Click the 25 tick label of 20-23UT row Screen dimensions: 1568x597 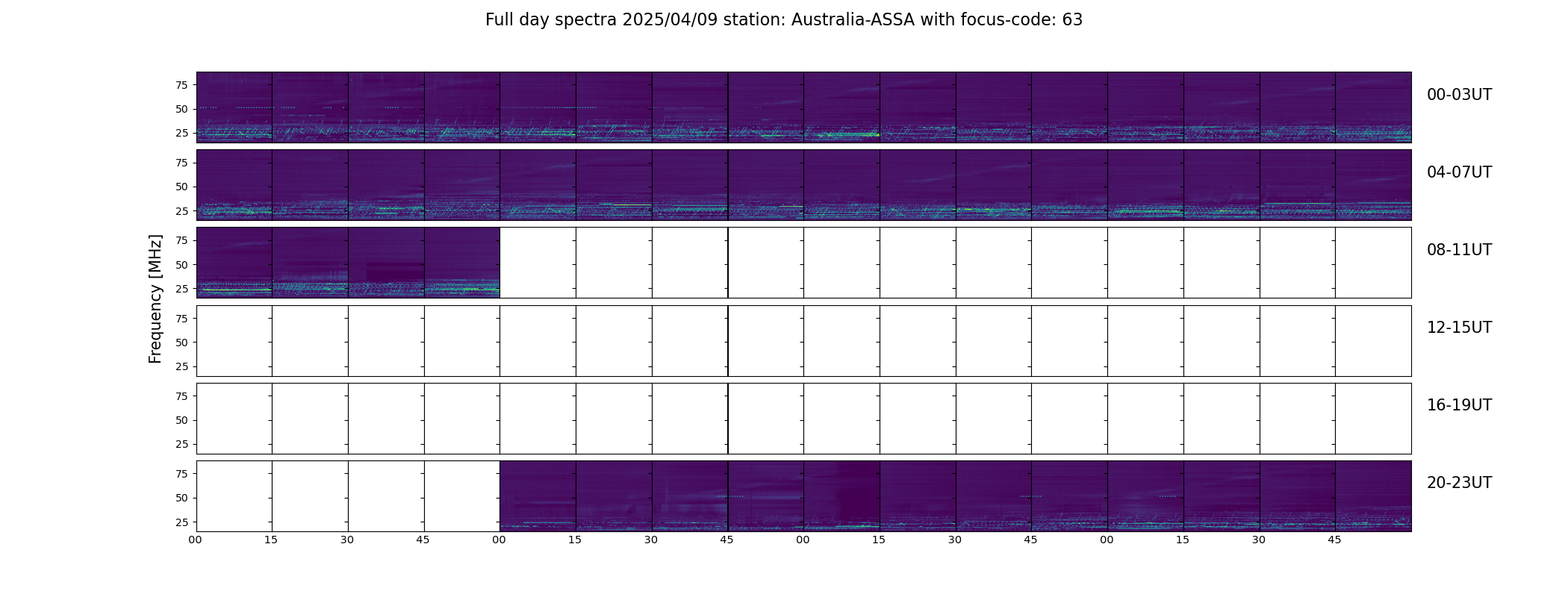click(181, 522)
